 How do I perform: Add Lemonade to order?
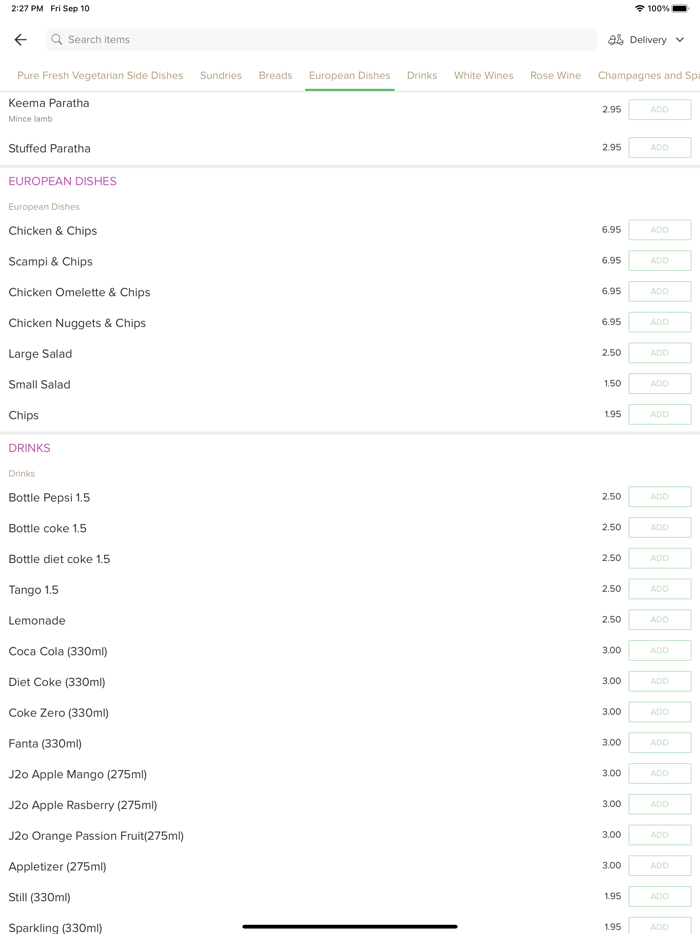click(x=659, y=620)
